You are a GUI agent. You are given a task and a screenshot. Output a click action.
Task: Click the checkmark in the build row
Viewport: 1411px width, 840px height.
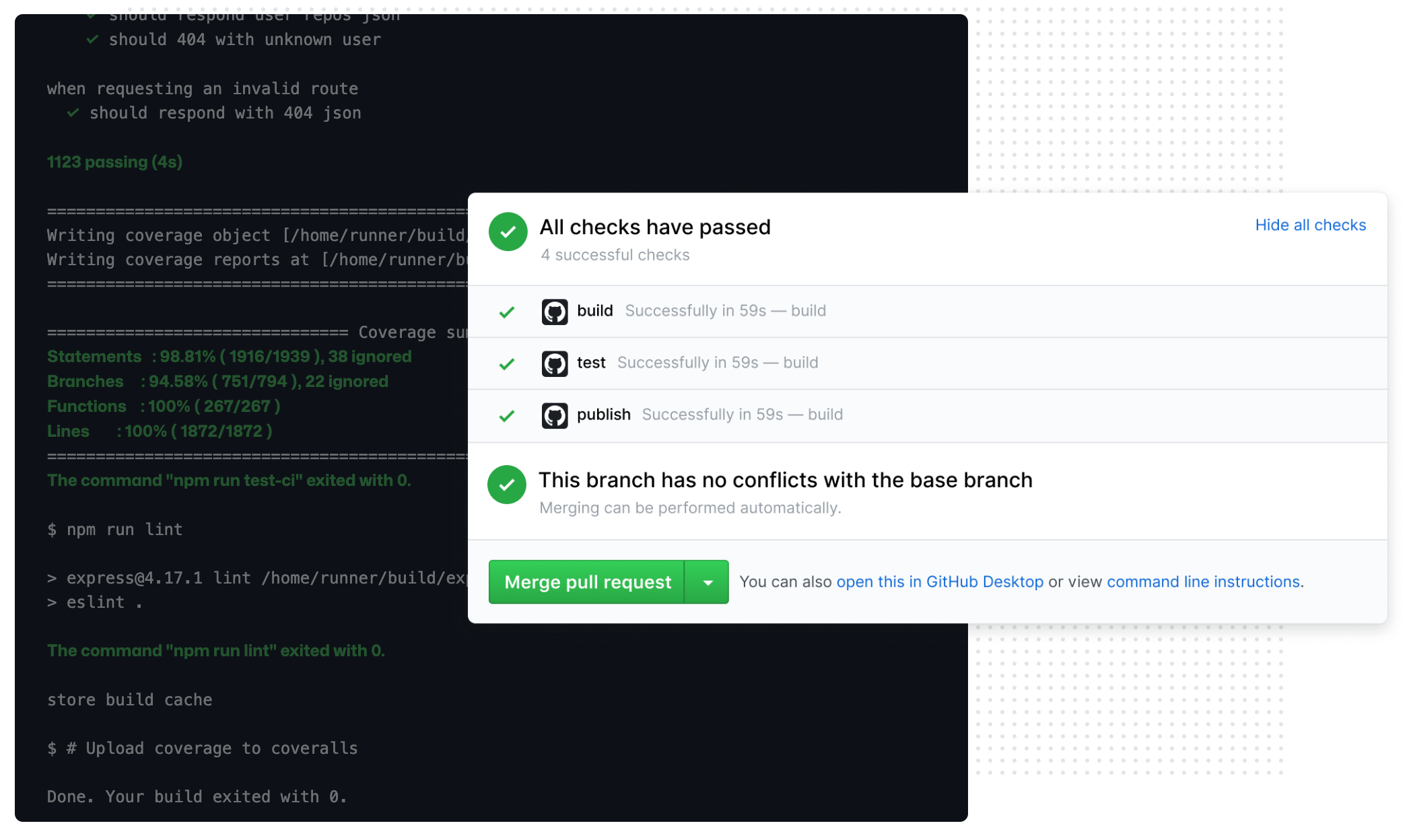coord(507,312)
